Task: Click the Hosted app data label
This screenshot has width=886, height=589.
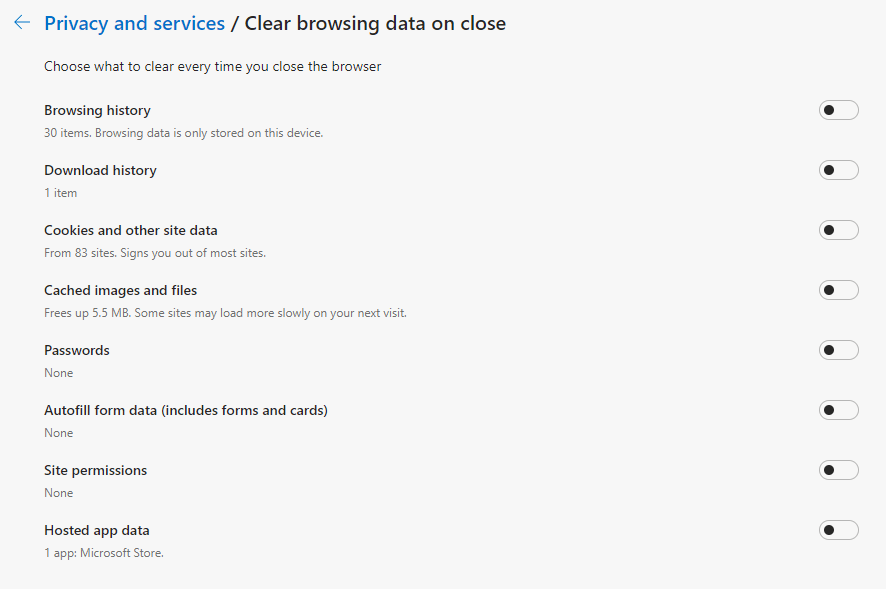Action: [x=97, y=530]
